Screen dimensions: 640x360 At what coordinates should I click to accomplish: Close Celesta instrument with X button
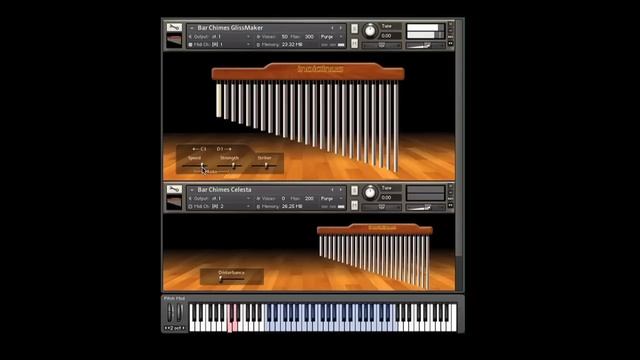(x=451, y=186)
